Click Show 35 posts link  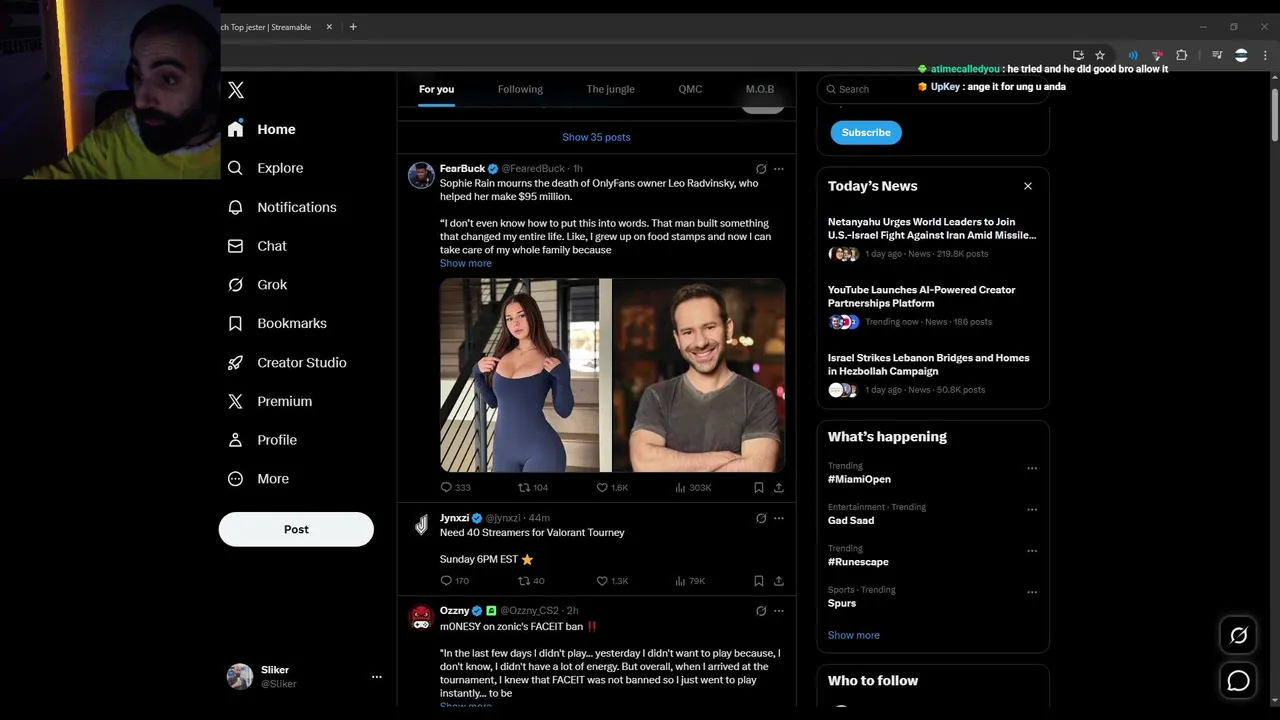596,137
